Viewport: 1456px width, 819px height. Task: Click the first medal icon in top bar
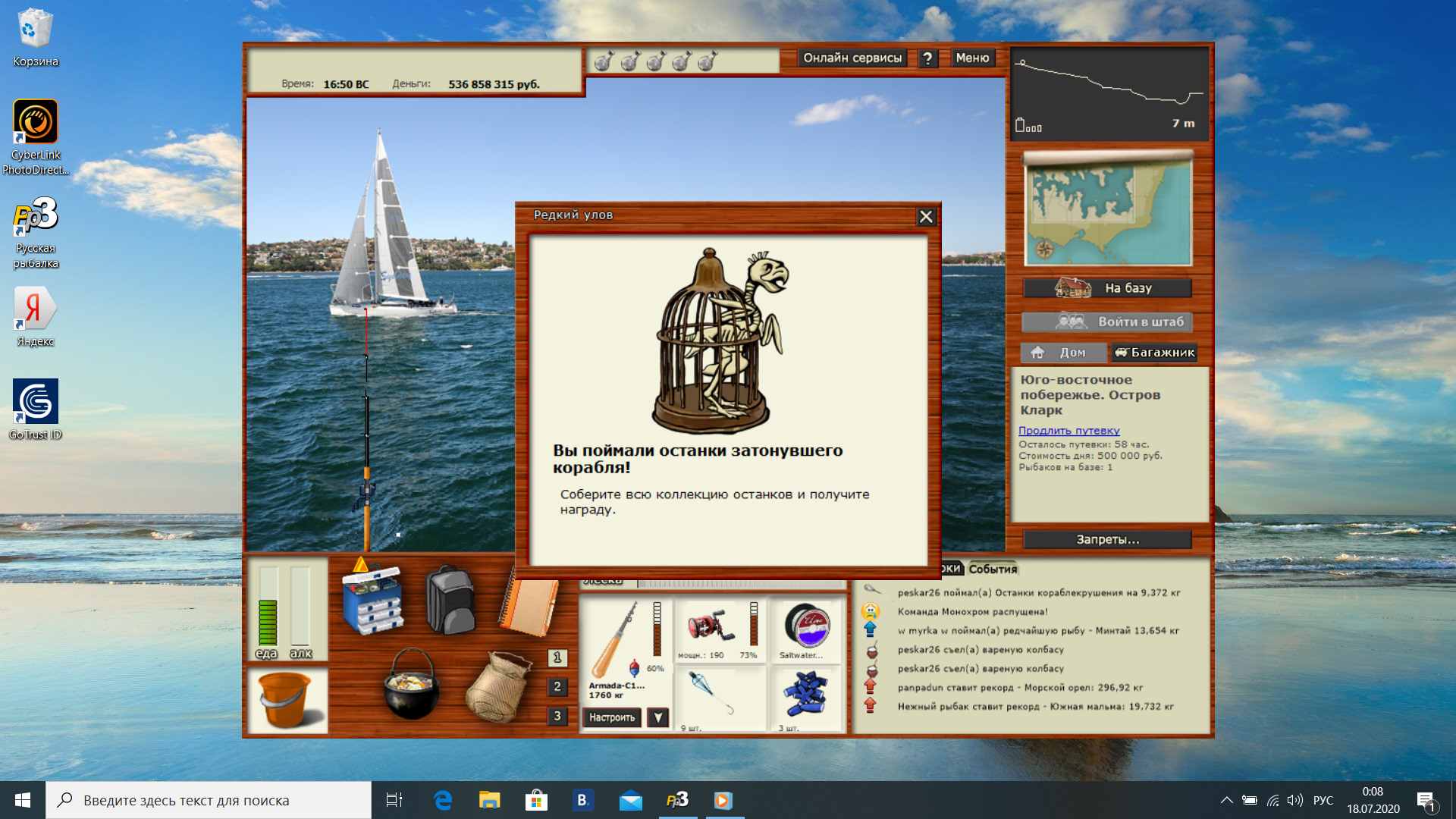click(604, 61)
